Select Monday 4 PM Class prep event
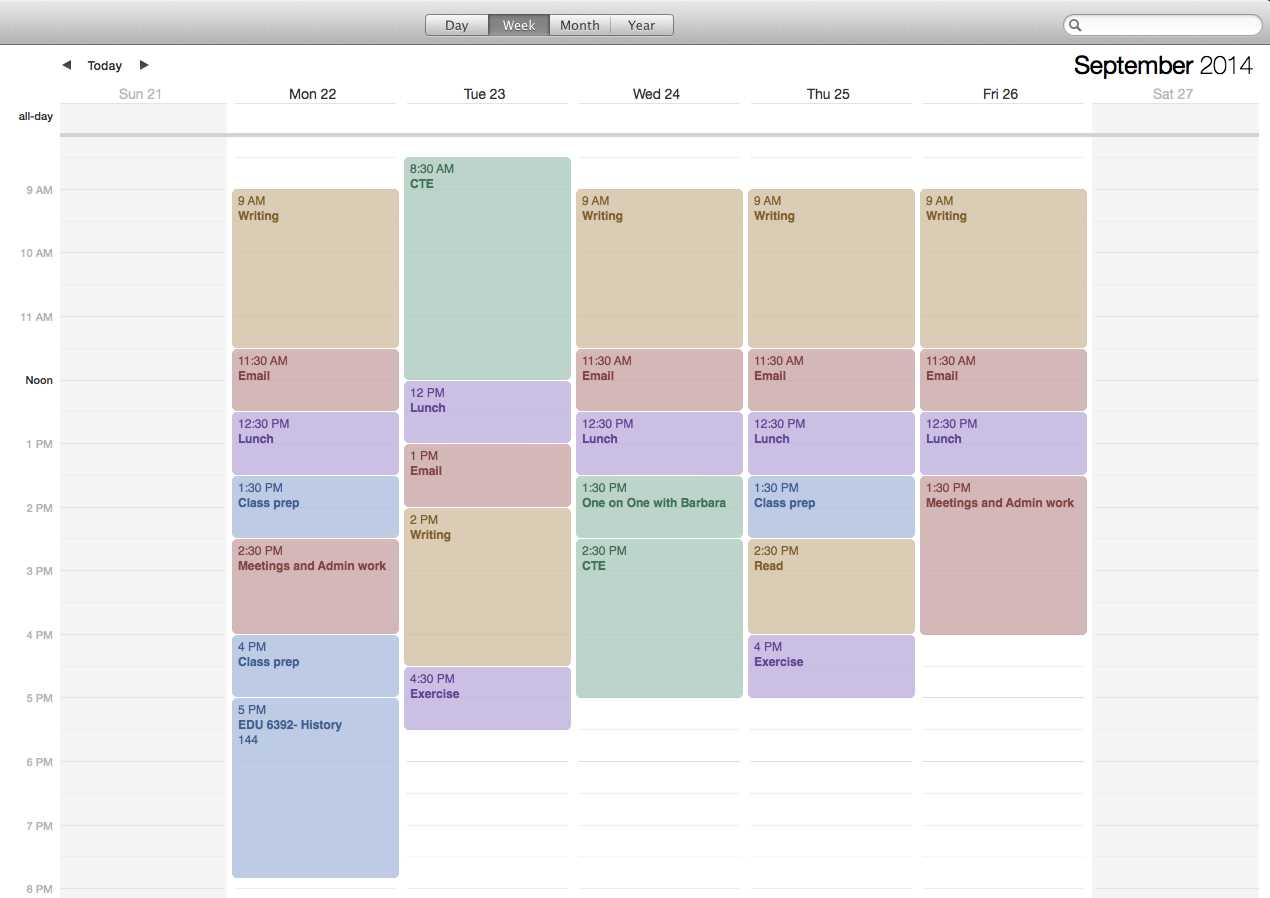Screen dimensions: 1270x898 (315, 666)
